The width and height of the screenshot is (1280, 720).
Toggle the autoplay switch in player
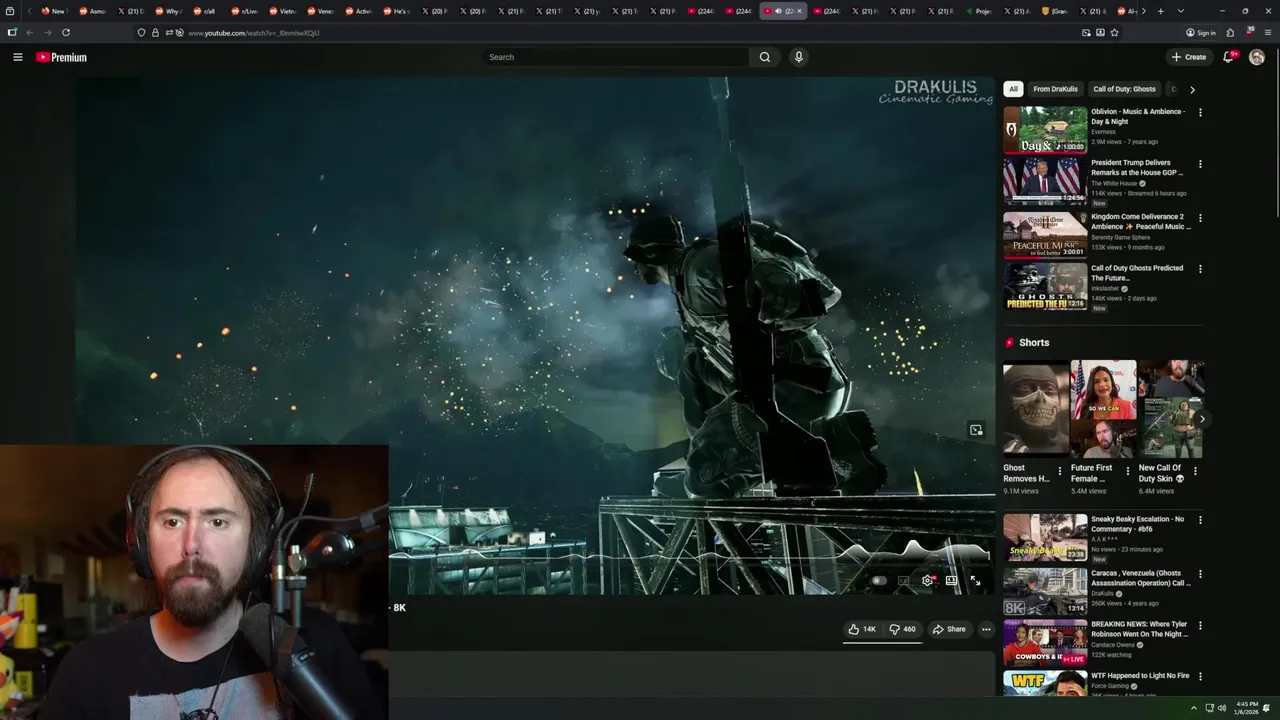pos(879,580)
